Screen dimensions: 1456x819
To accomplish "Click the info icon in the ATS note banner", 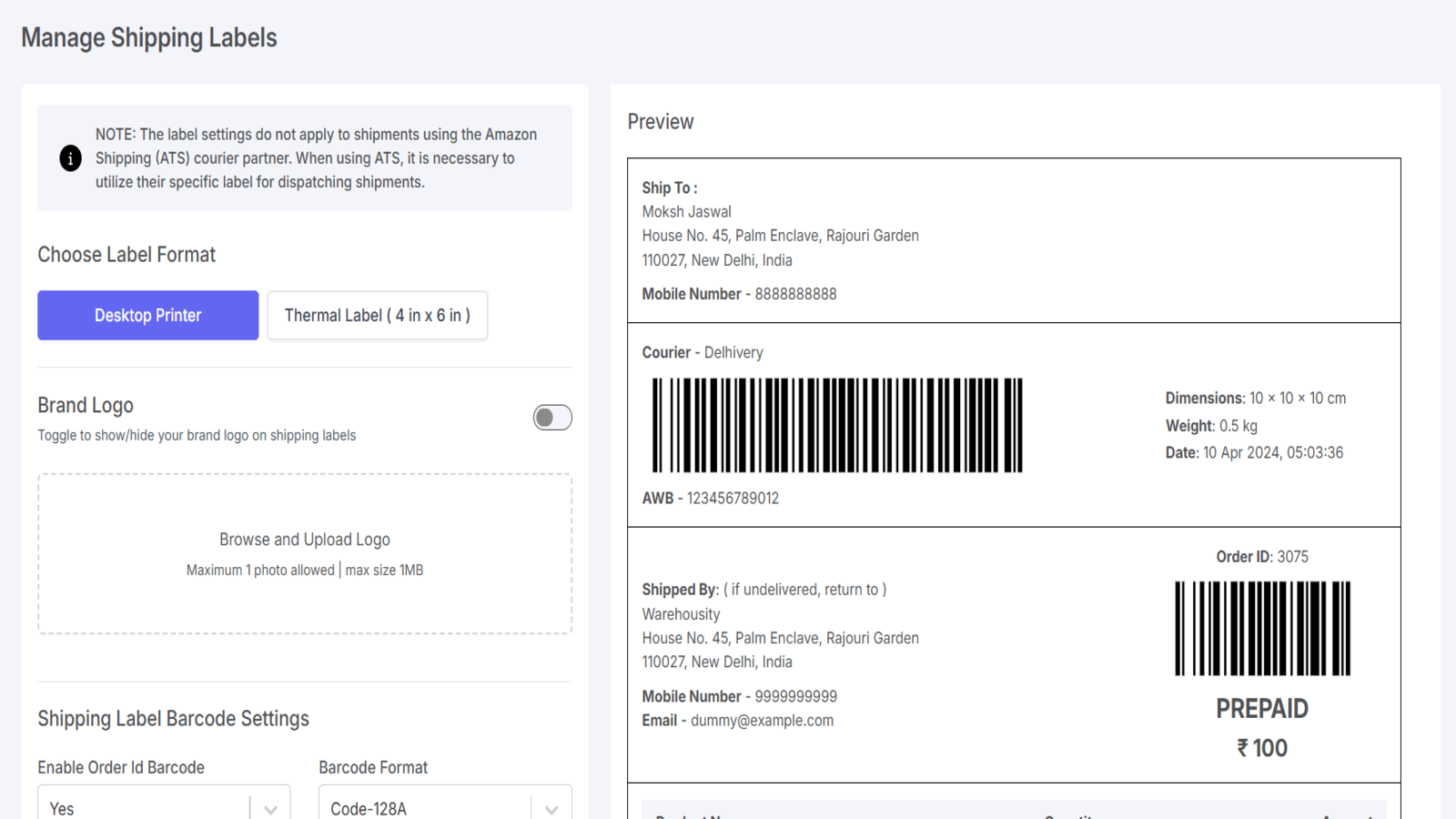I will pyautogui.click(x=70, y=157).
